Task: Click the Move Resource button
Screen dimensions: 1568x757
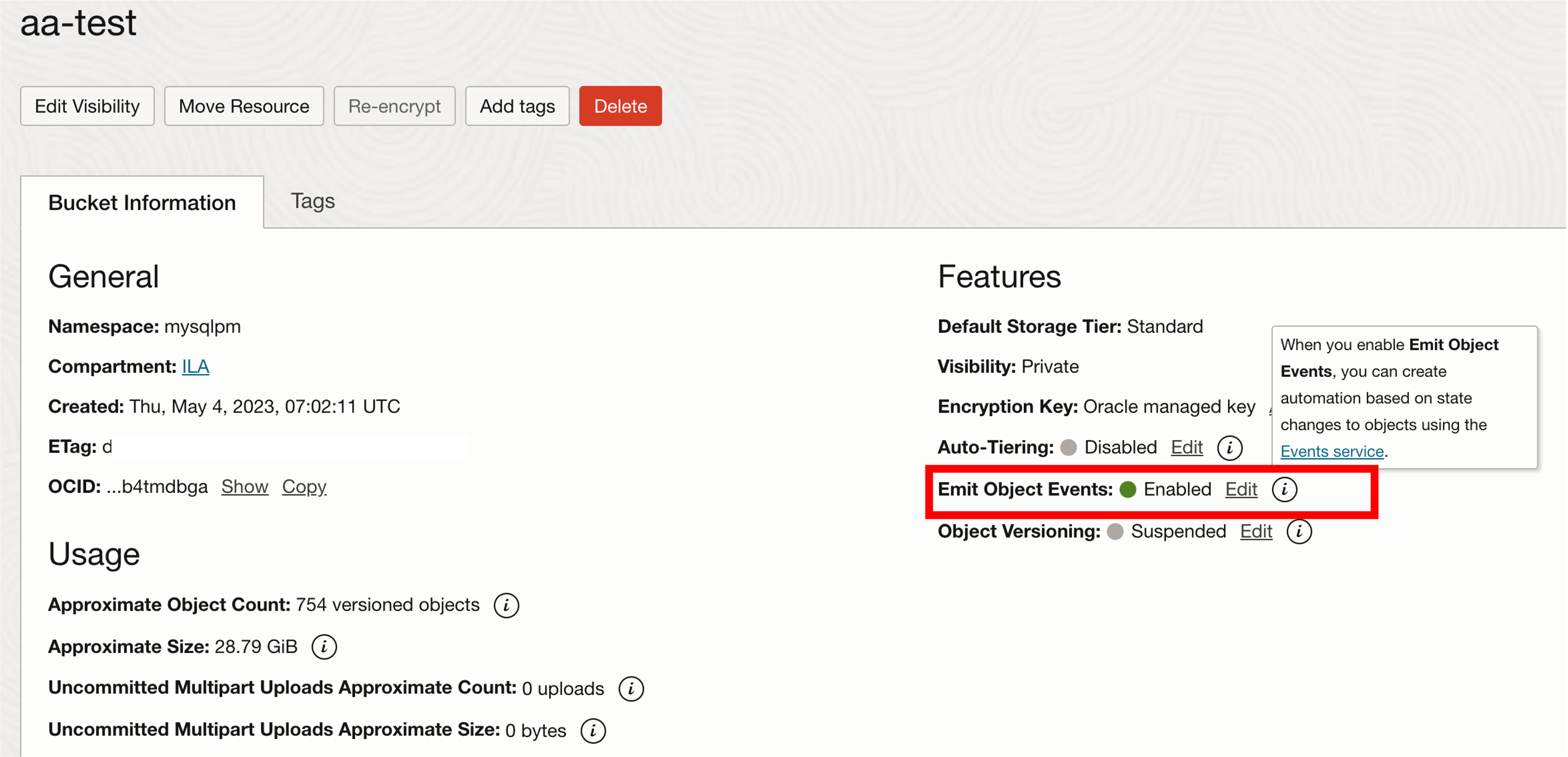Action: [243, 106]
